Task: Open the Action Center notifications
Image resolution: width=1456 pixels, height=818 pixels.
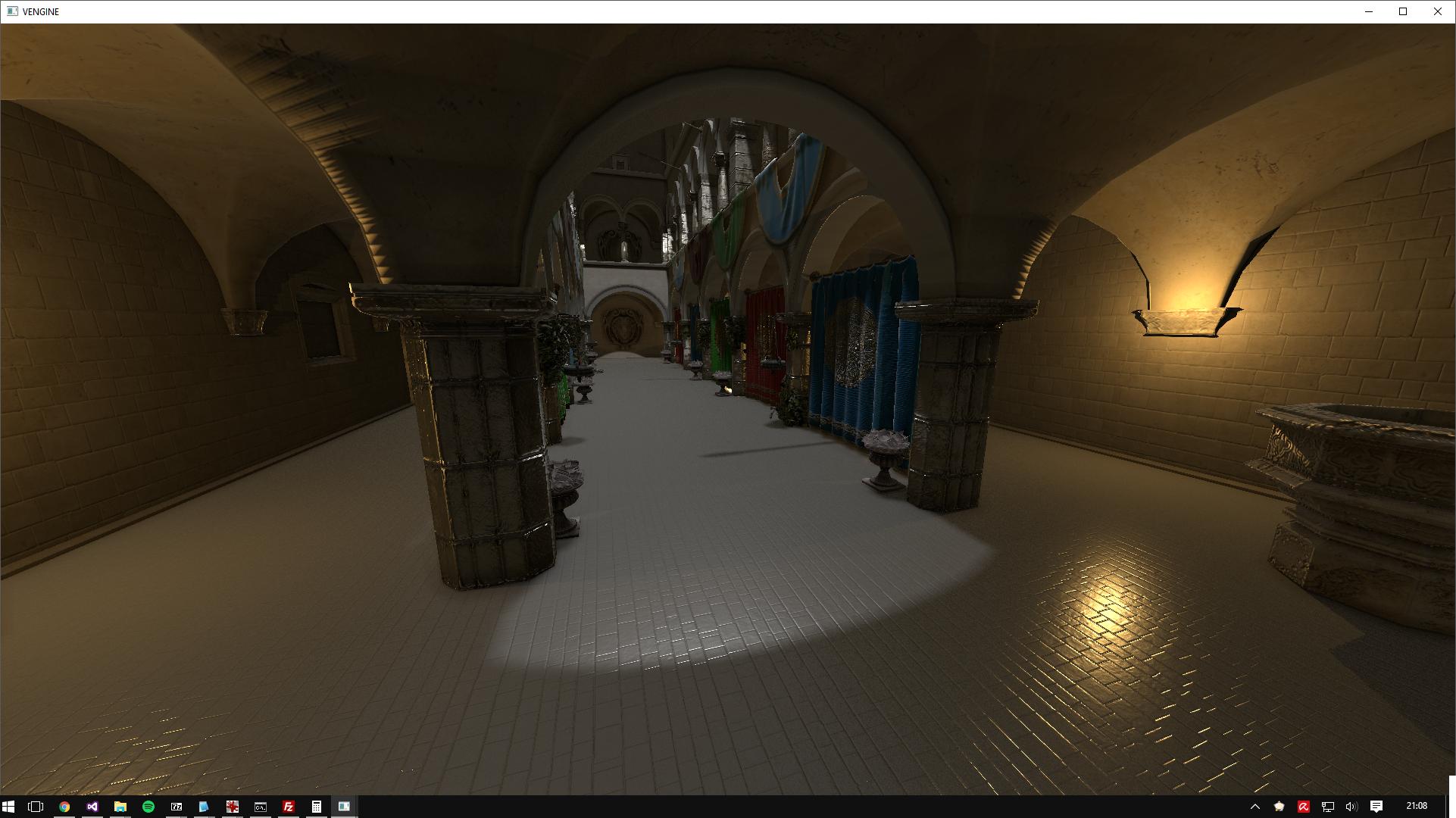Action: click(x=1376, y=807)
